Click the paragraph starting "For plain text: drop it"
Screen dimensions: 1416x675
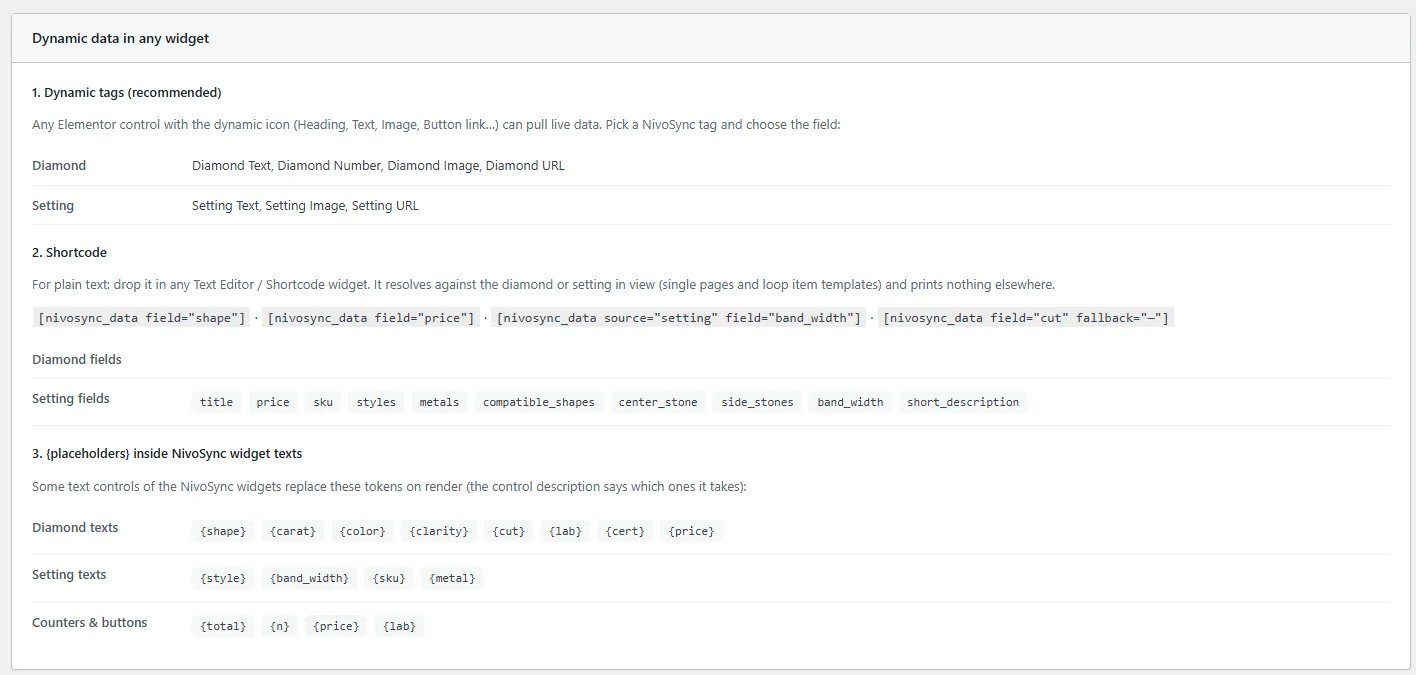[x=543, y=285]
